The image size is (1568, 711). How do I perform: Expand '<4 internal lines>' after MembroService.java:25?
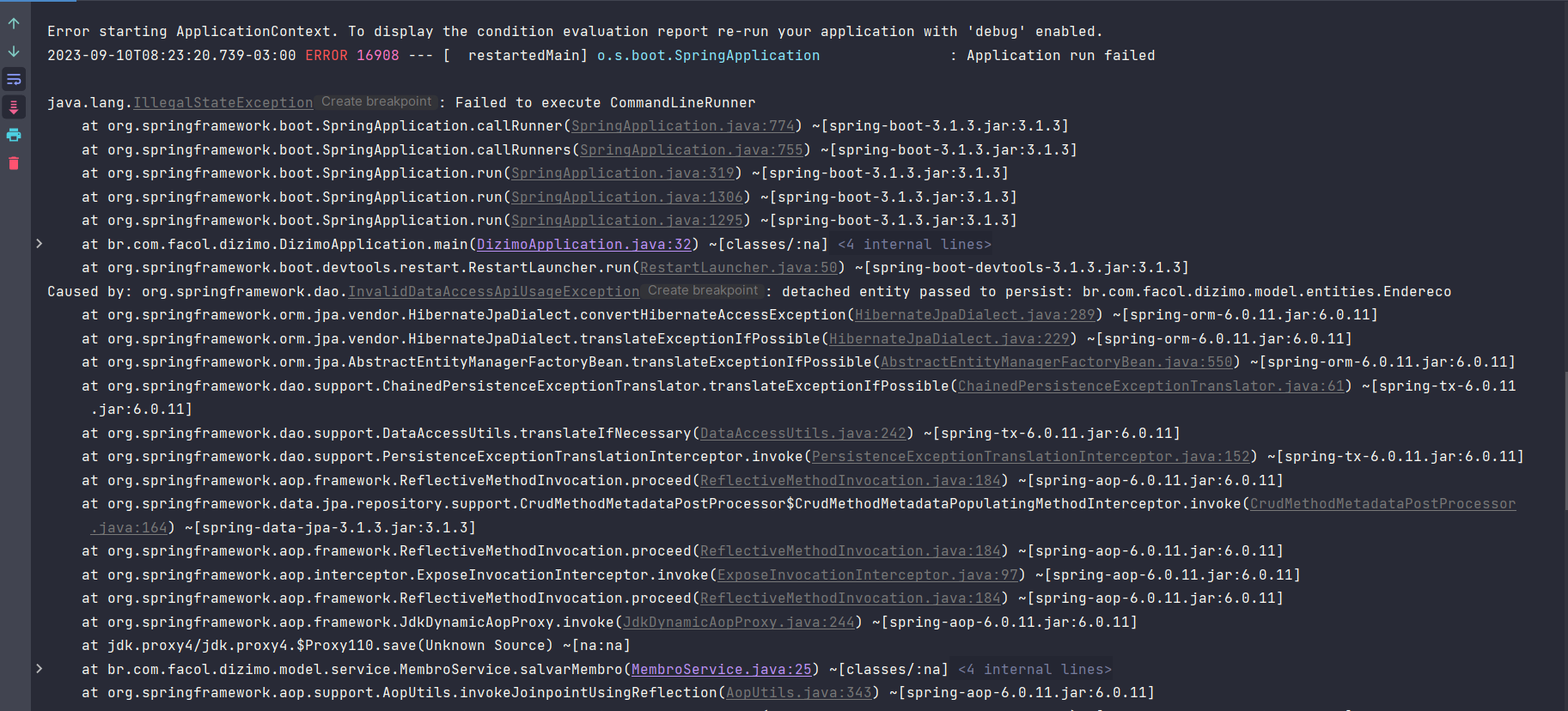(x=1034, y=669)
